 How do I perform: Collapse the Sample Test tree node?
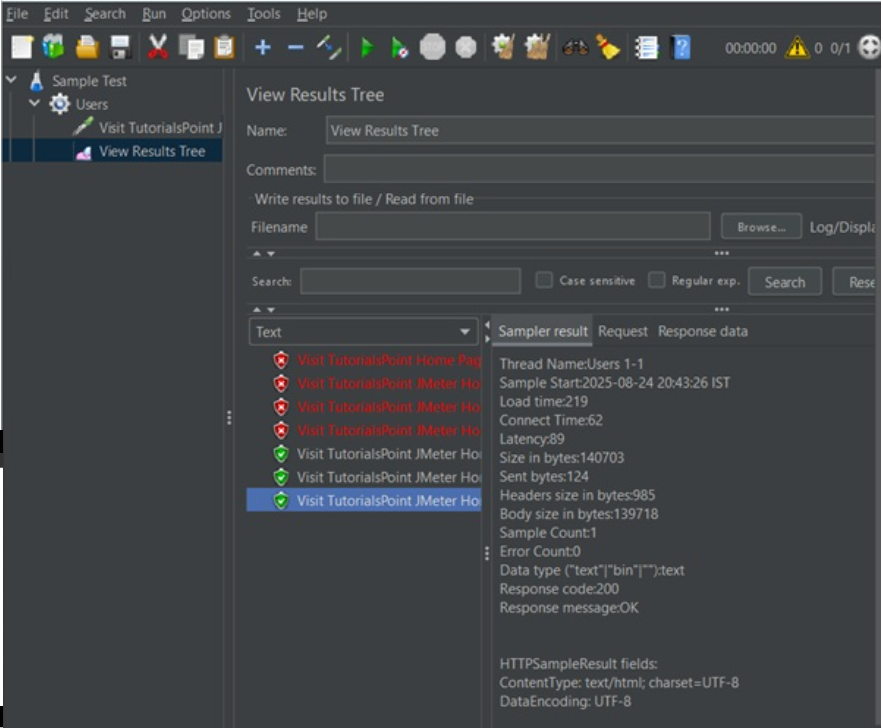pyautogui.click(x=12, y=80)
